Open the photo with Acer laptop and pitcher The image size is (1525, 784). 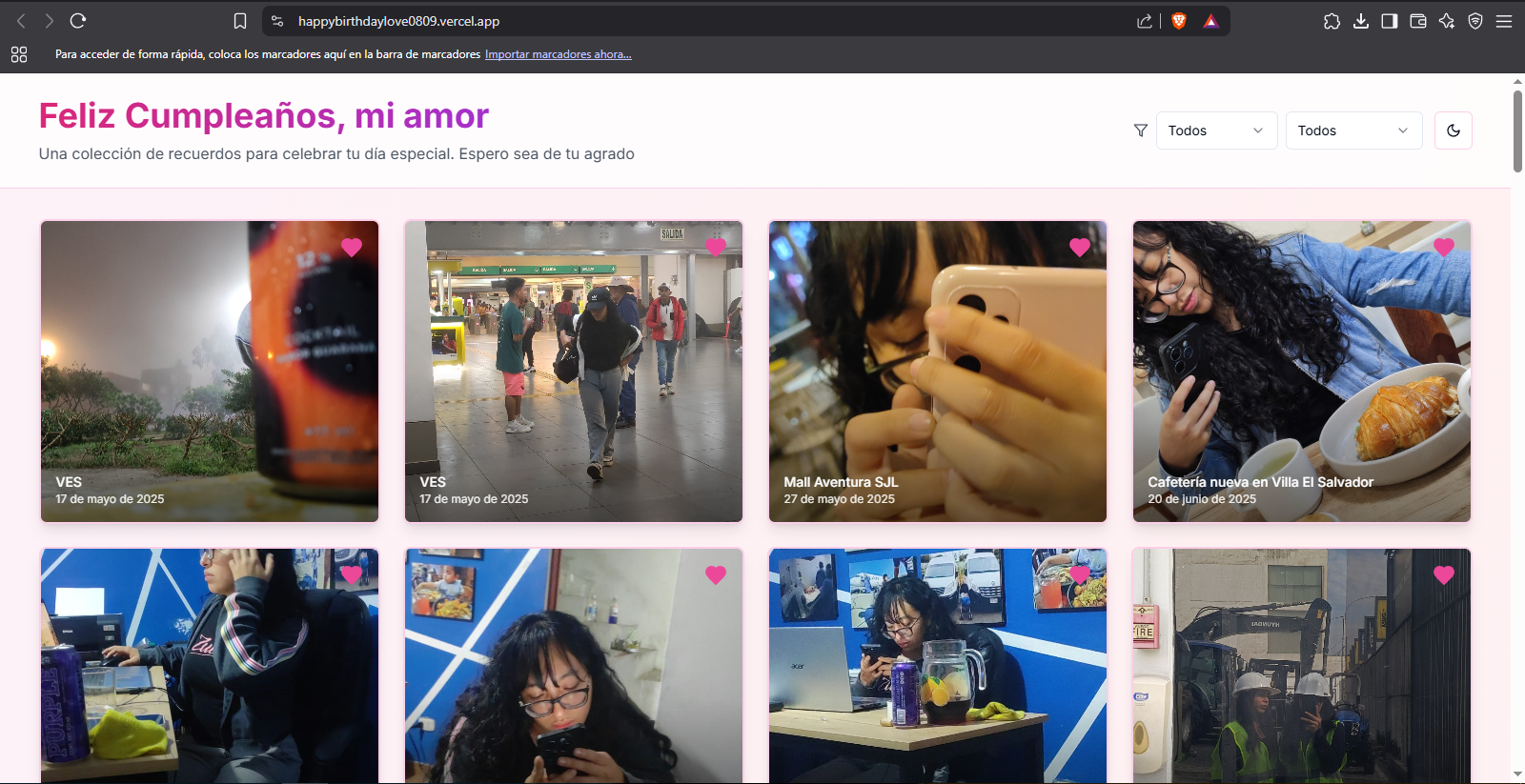tap(938, 667)
